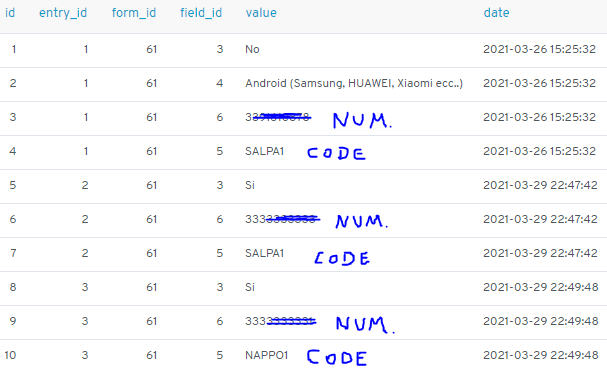
Task: Click the id cell showing 10
Action: pos(10,355)
